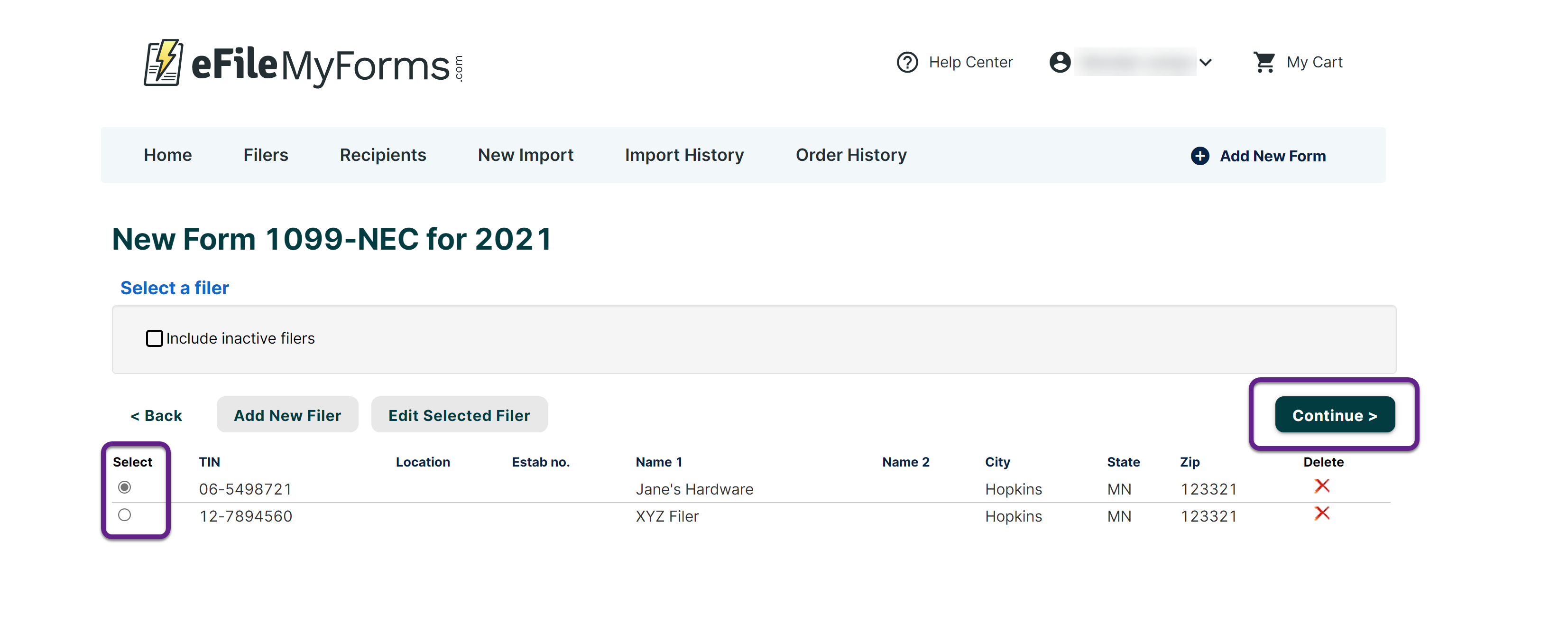Click the Add New Filer button

pyautogui.click(x=287, y=415)
